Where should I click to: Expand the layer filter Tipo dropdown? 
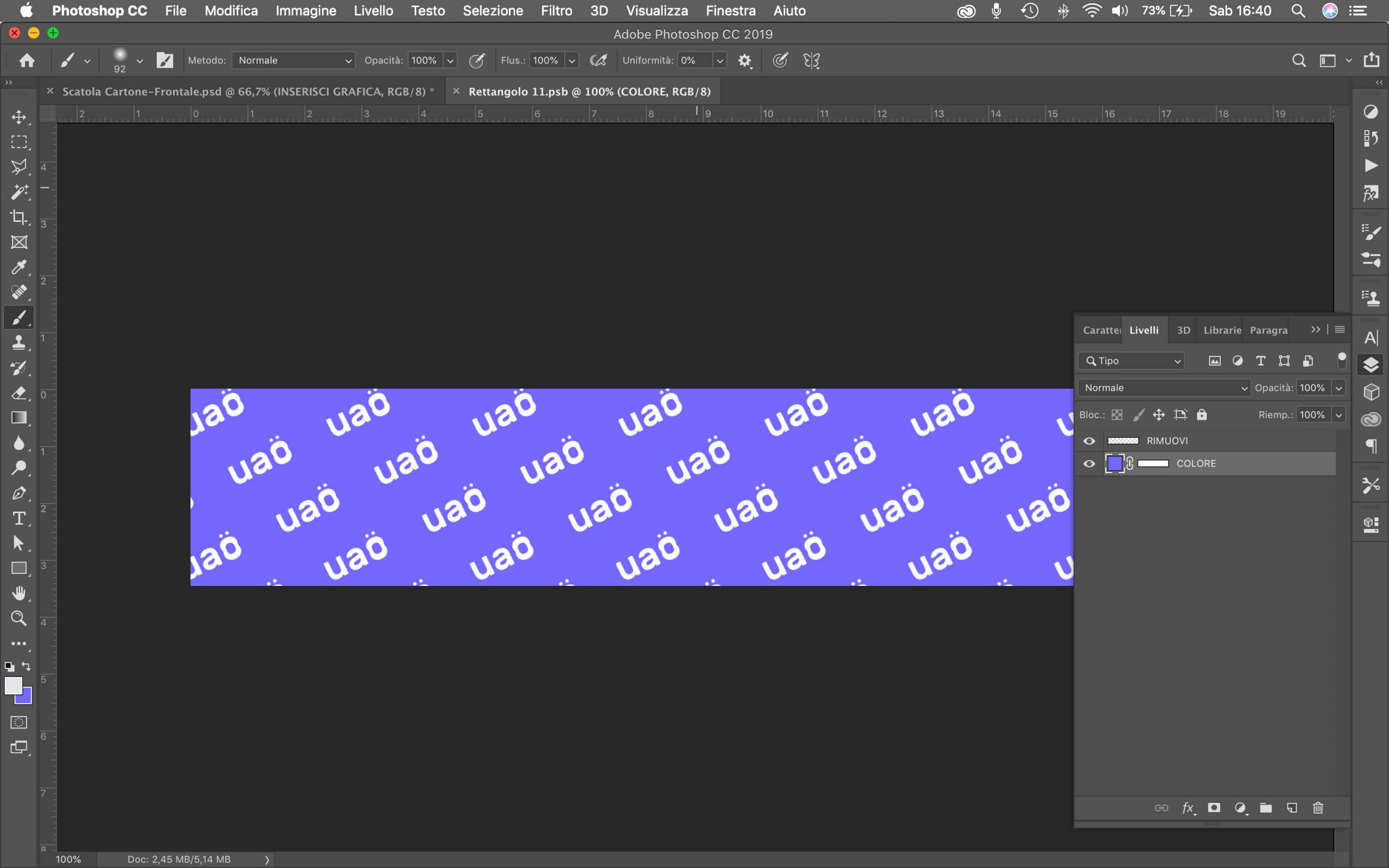1131,361
